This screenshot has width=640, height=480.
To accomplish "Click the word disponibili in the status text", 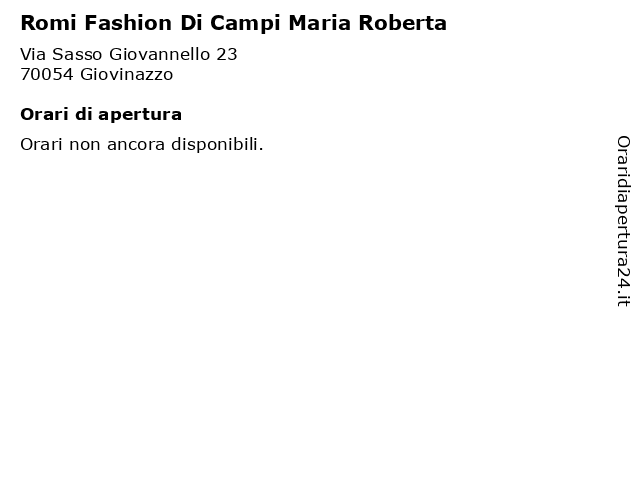I will click(217, 144).
